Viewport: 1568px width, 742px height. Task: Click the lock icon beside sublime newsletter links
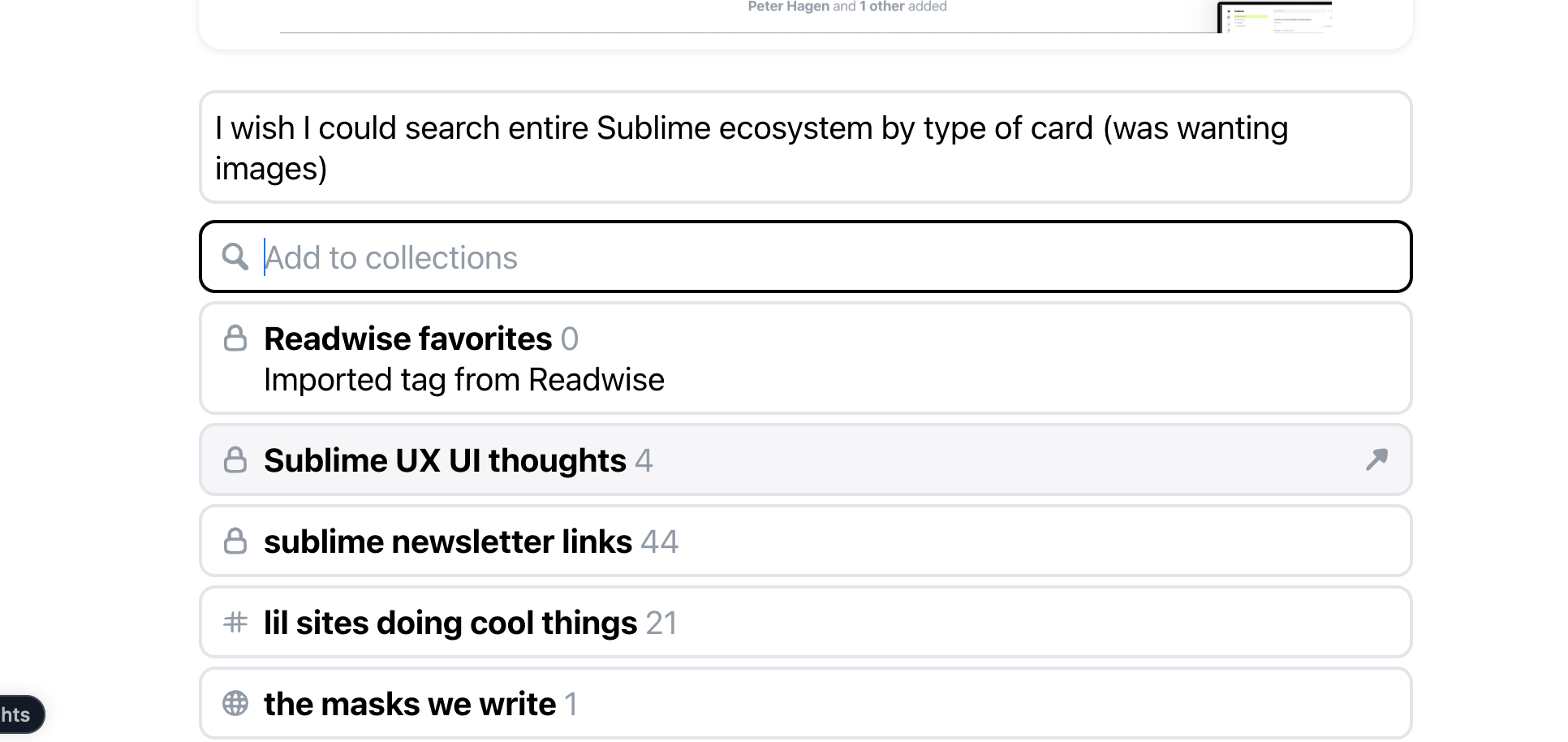pyautogui.click(x=235, y=541)
